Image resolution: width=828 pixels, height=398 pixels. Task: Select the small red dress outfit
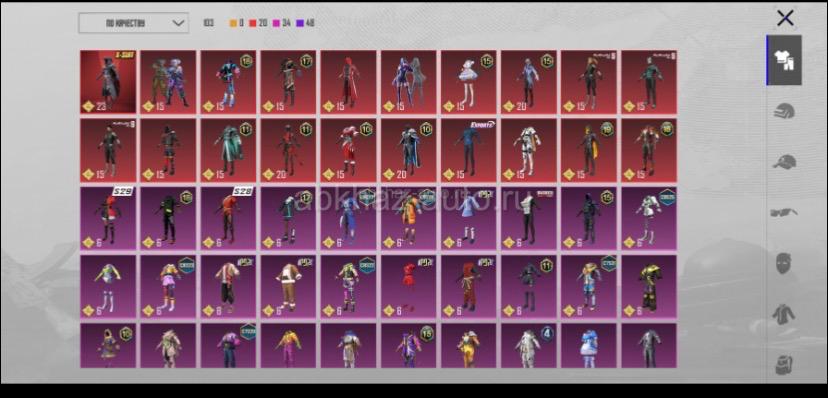[409, 286]
